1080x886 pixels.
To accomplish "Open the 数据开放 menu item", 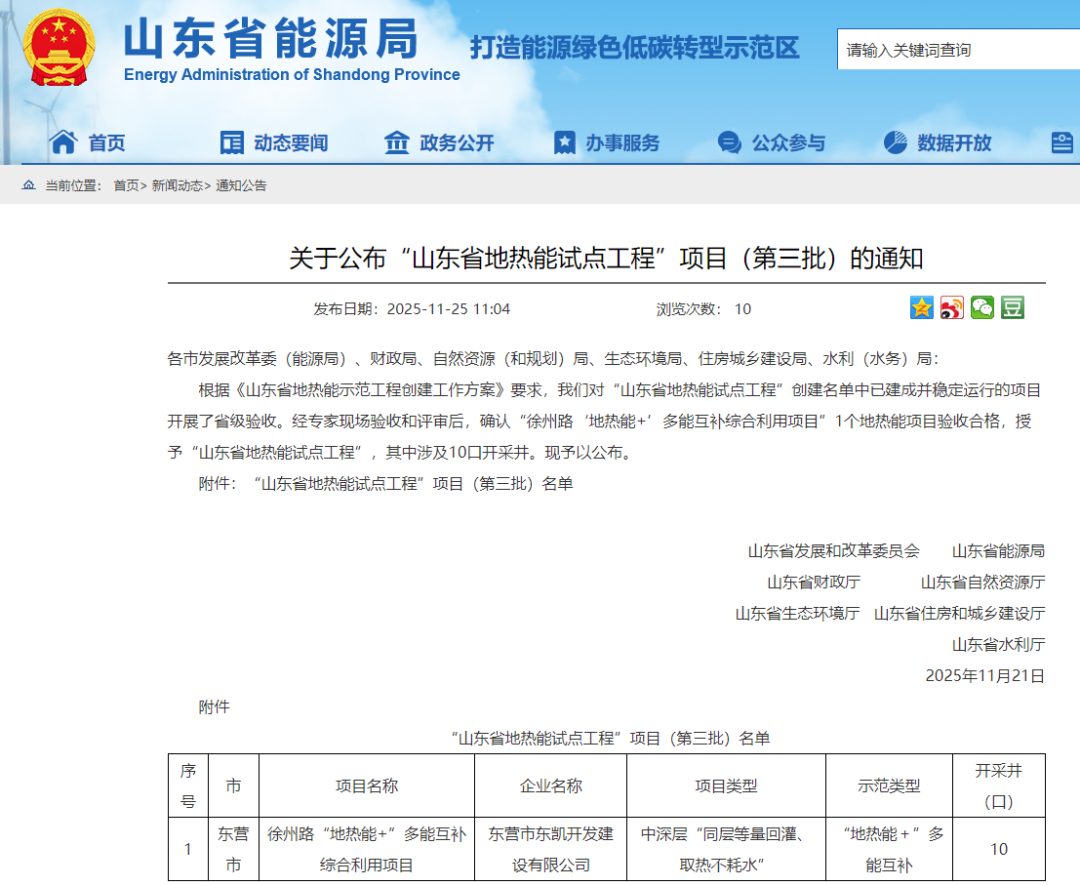I will [x=954, y=143].
